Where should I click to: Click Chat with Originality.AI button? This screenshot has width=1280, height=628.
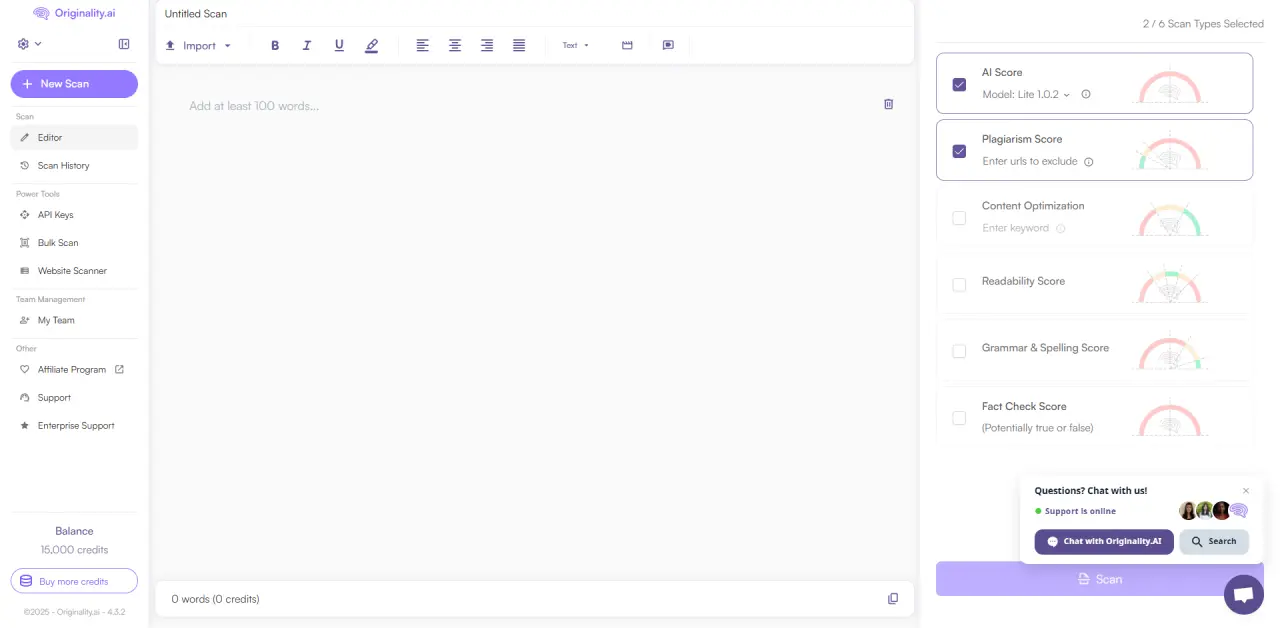click(x=1104, y=541)
